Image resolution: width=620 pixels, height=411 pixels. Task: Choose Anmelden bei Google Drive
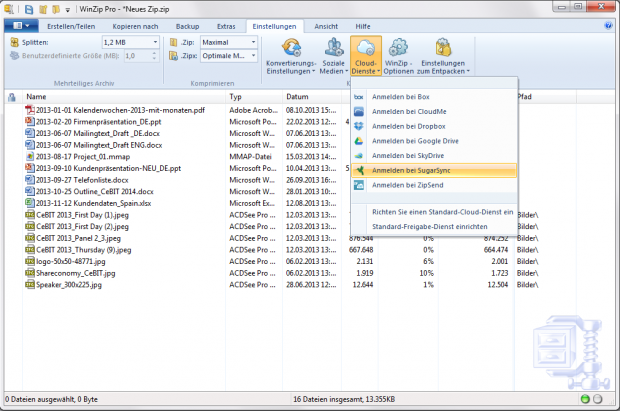tap(434, 141)
